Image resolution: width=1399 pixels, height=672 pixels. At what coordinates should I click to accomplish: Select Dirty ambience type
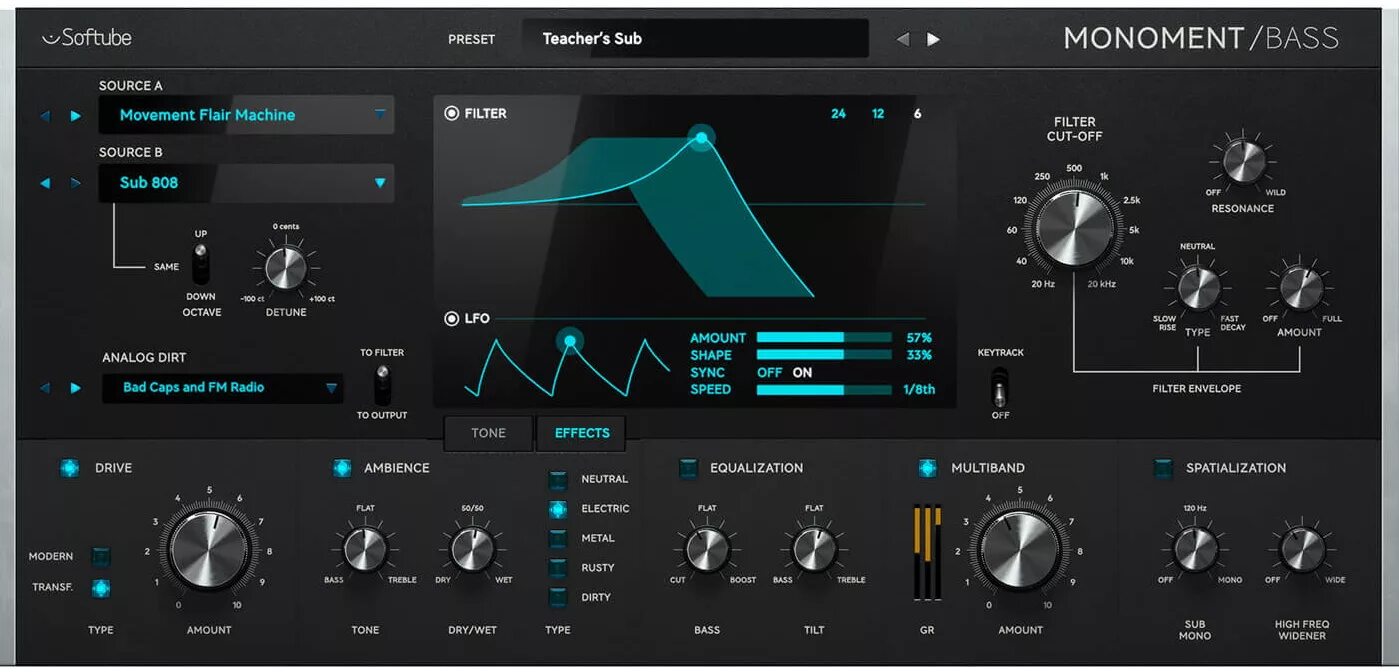(558, 597)
